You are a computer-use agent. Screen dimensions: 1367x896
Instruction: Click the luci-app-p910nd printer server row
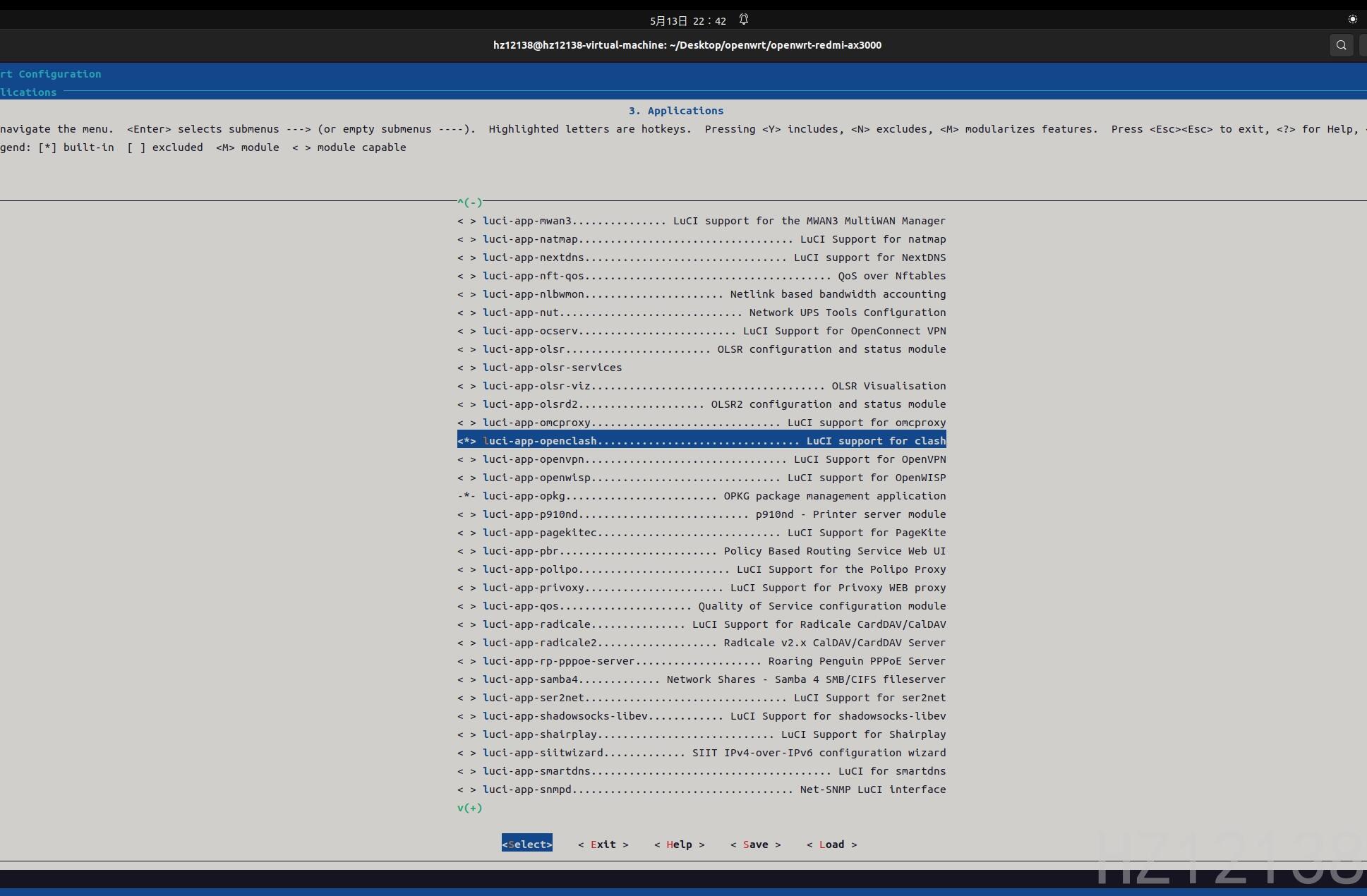[x=701, y=514]
